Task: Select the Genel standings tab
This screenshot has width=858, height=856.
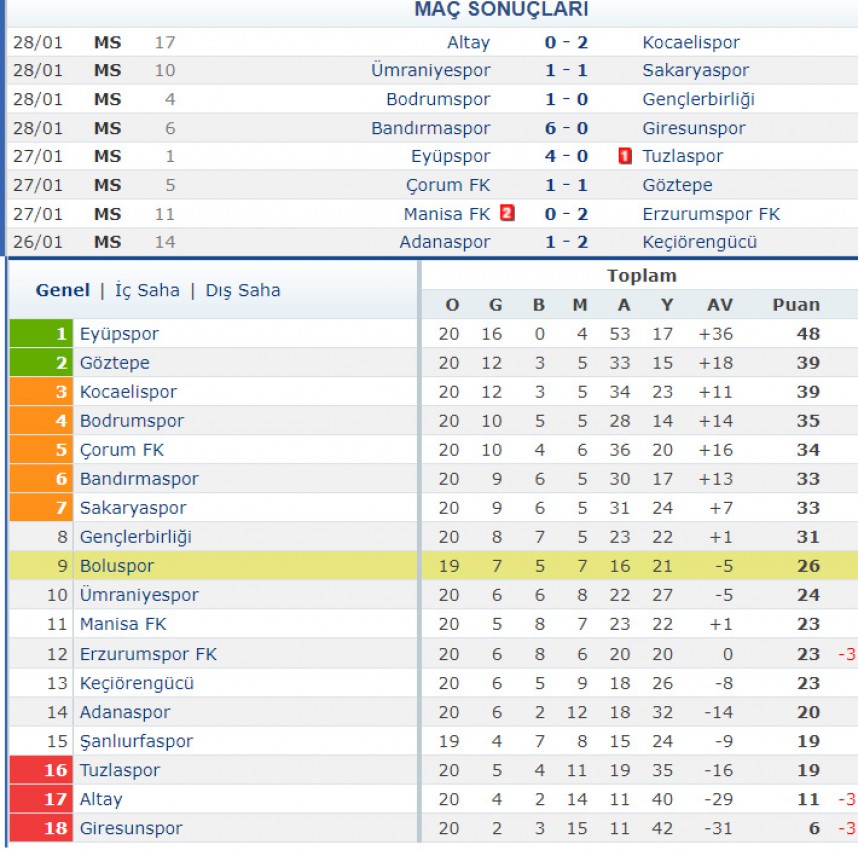Action: coord(63,290)
